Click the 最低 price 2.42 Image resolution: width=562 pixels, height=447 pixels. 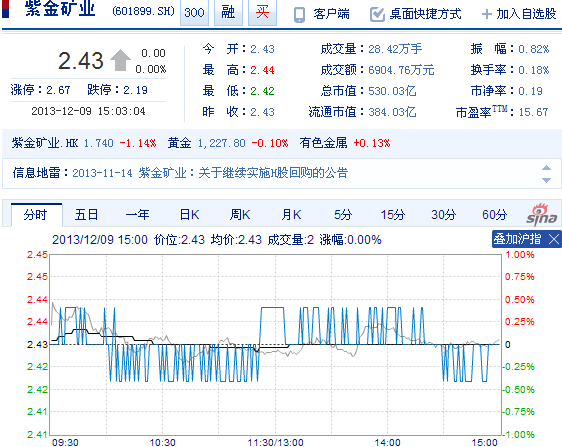pyautogui.click(x=262, y=91)
